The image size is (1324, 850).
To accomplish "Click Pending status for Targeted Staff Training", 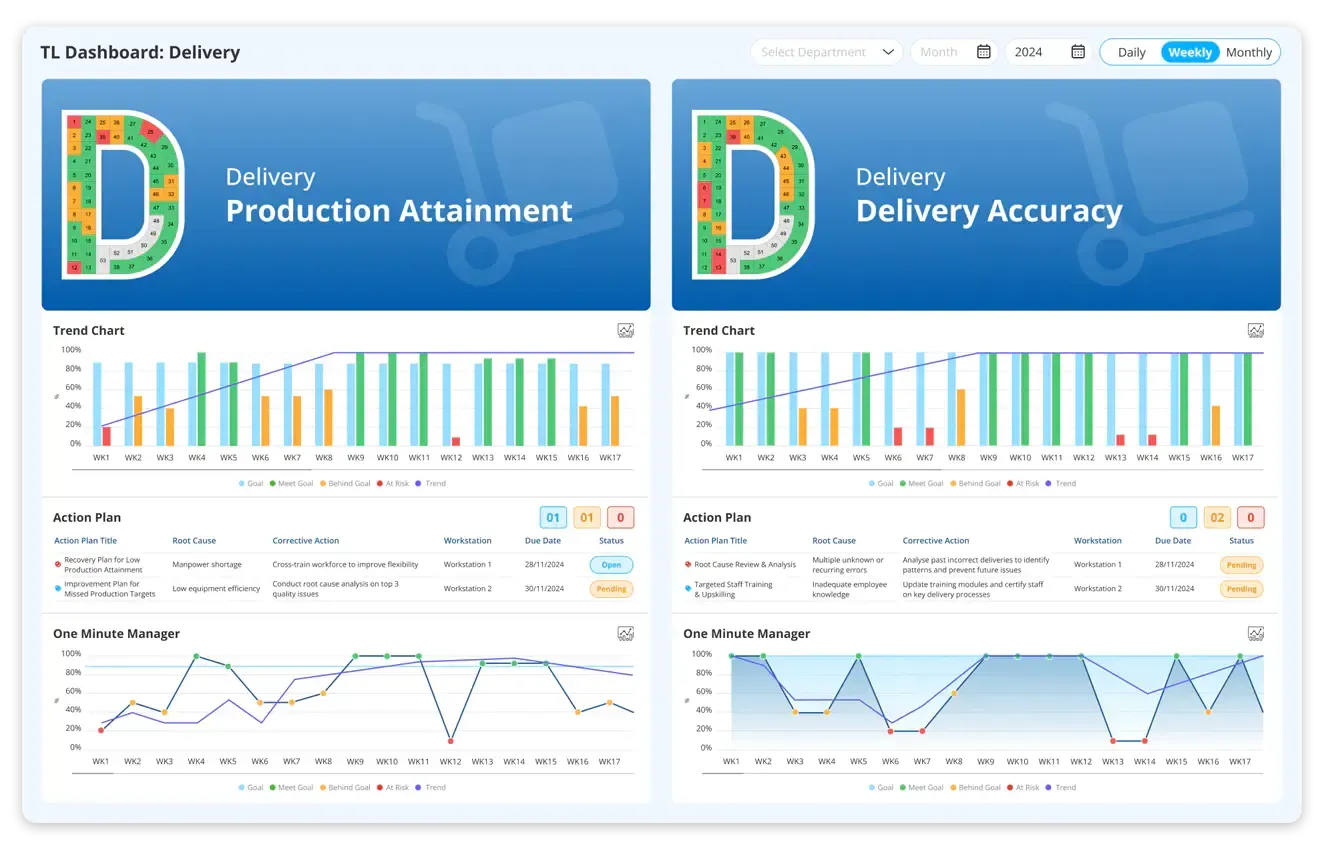I will pos(1241,588).
